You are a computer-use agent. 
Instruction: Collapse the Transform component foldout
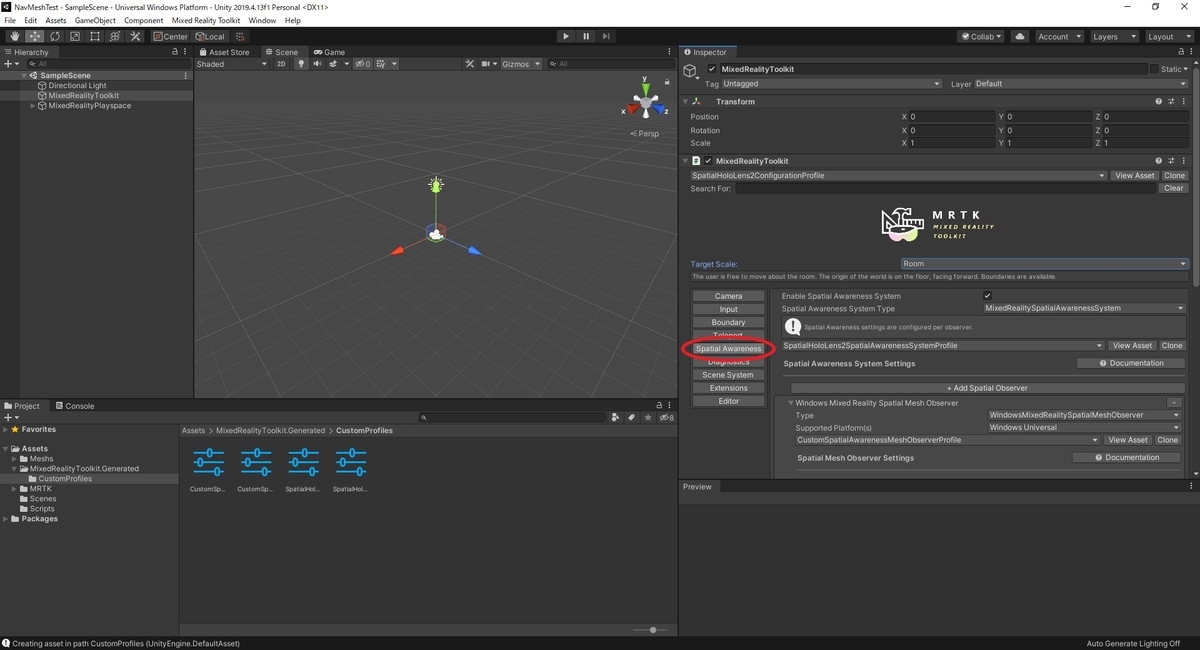click(686, 102)
